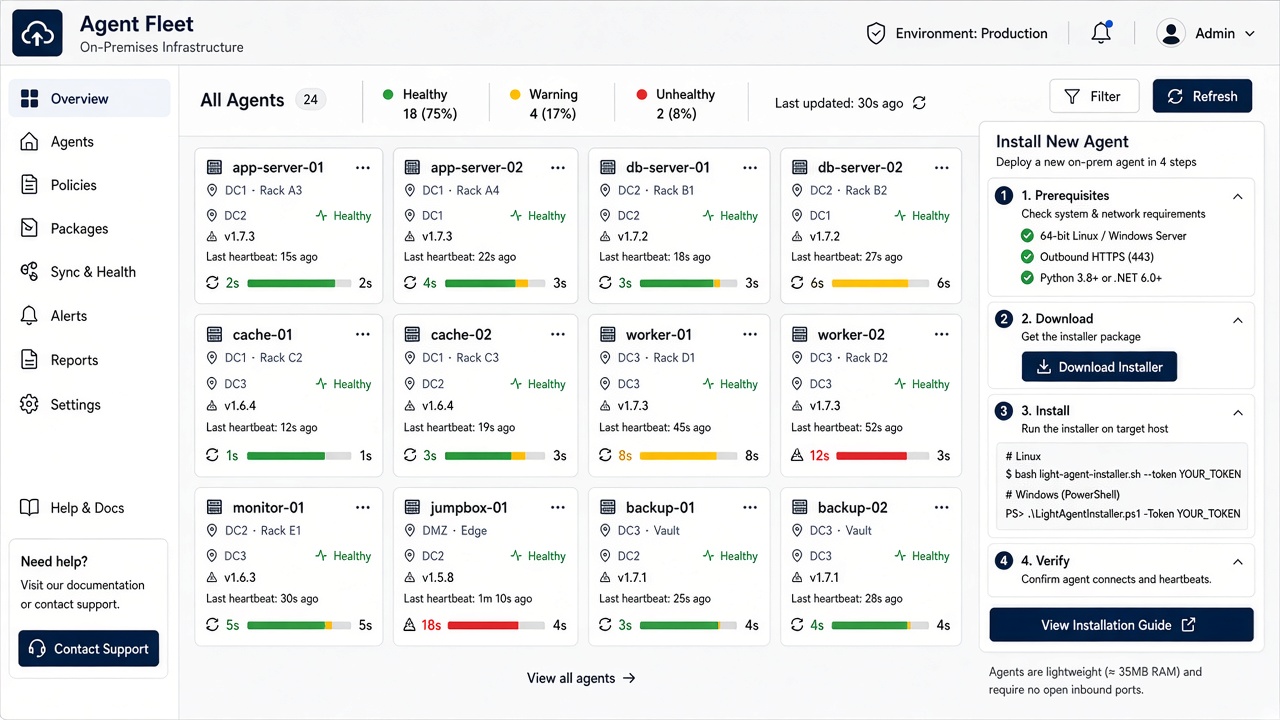1280x720 pixels.
Task: Click the server icon on cache-01 card
Action: (x=214, y=335)
